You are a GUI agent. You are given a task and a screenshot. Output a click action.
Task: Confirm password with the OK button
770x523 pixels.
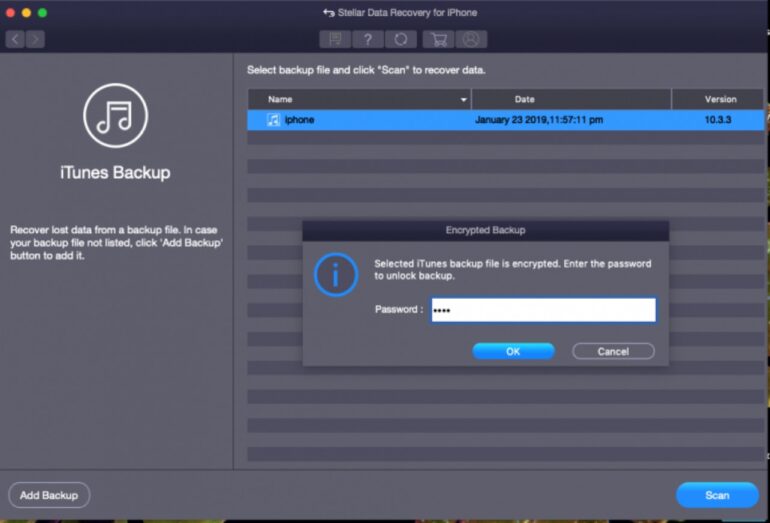click(x=513, y=351)
